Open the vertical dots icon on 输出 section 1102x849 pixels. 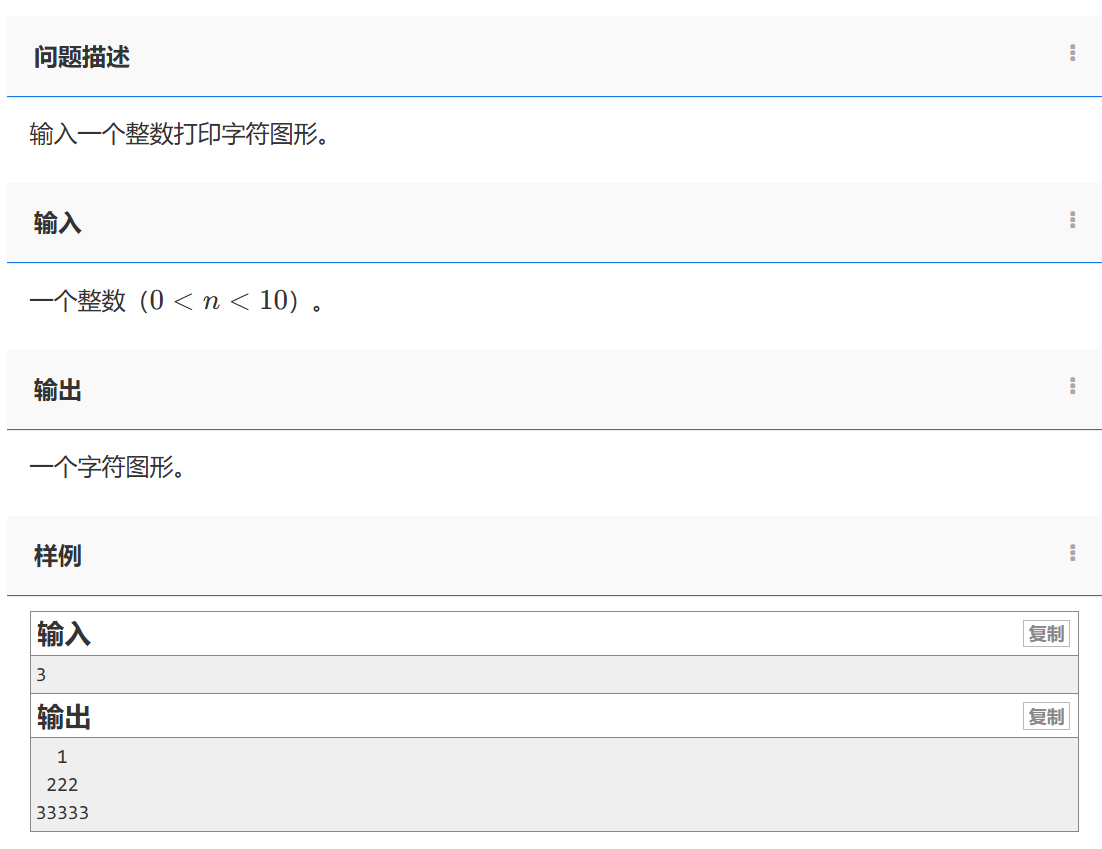pos(1073,386)
